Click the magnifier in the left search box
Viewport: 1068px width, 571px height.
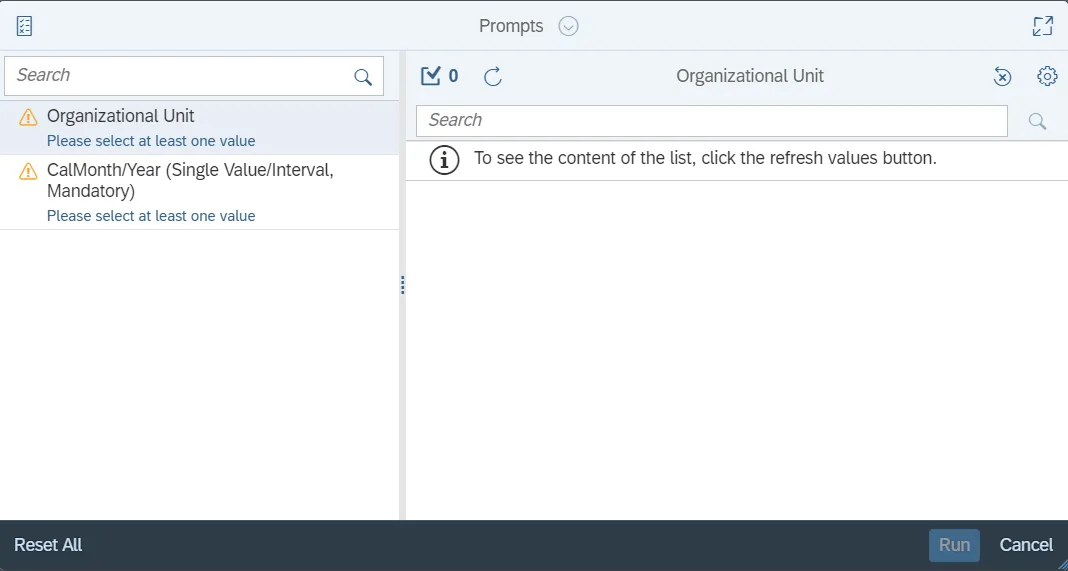coord(363,77)
